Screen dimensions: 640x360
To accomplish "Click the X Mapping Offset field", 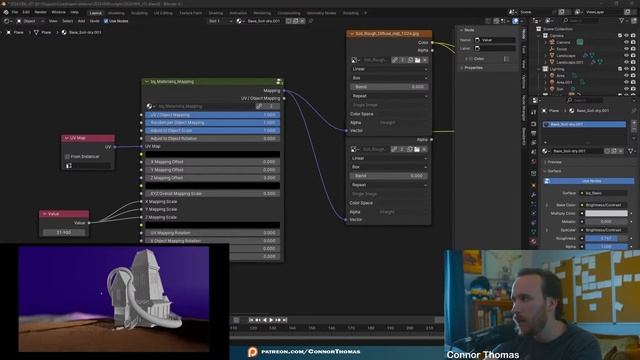I will [212, 162].
